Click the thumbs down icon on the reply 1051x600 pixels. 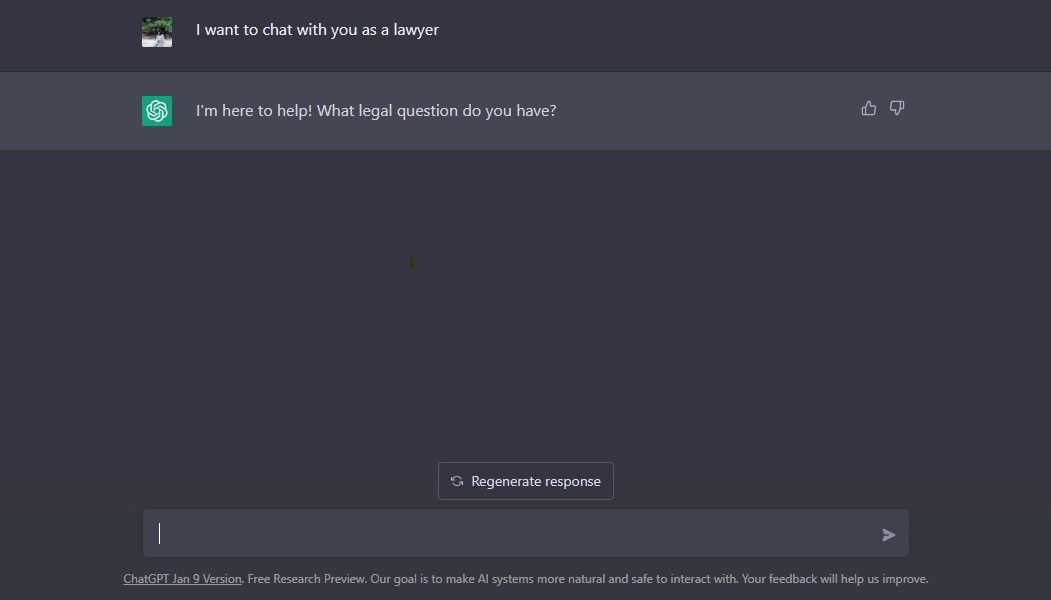[897, 108]
